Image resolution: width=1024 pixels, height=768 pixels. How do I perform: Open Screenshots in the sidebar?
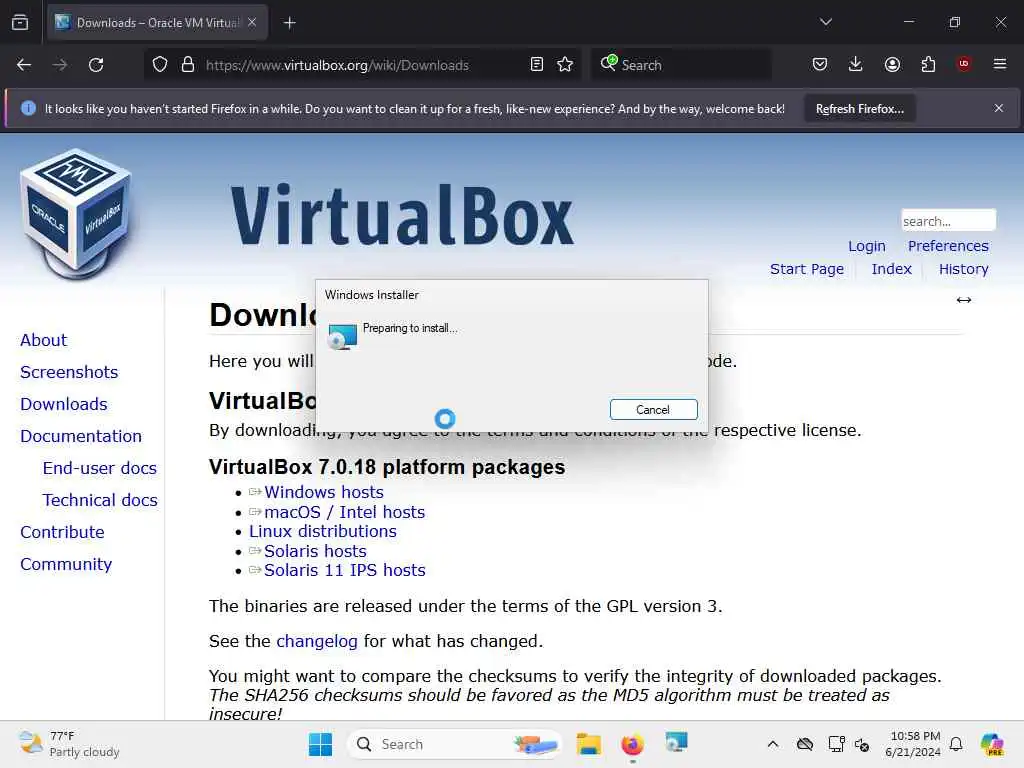point(69,372)
